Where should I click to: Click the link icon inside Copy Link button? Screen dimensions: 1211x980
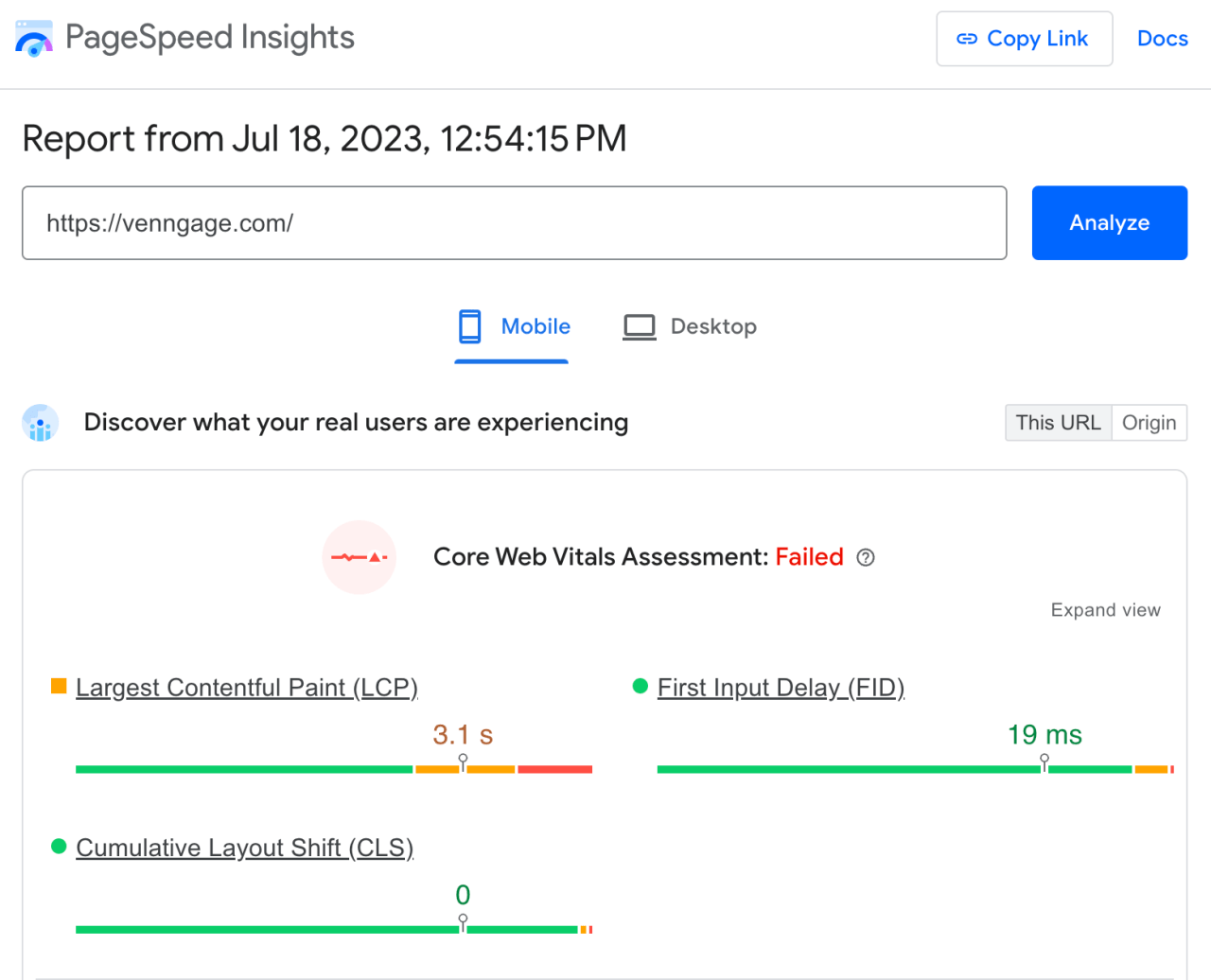click(967, 38)
